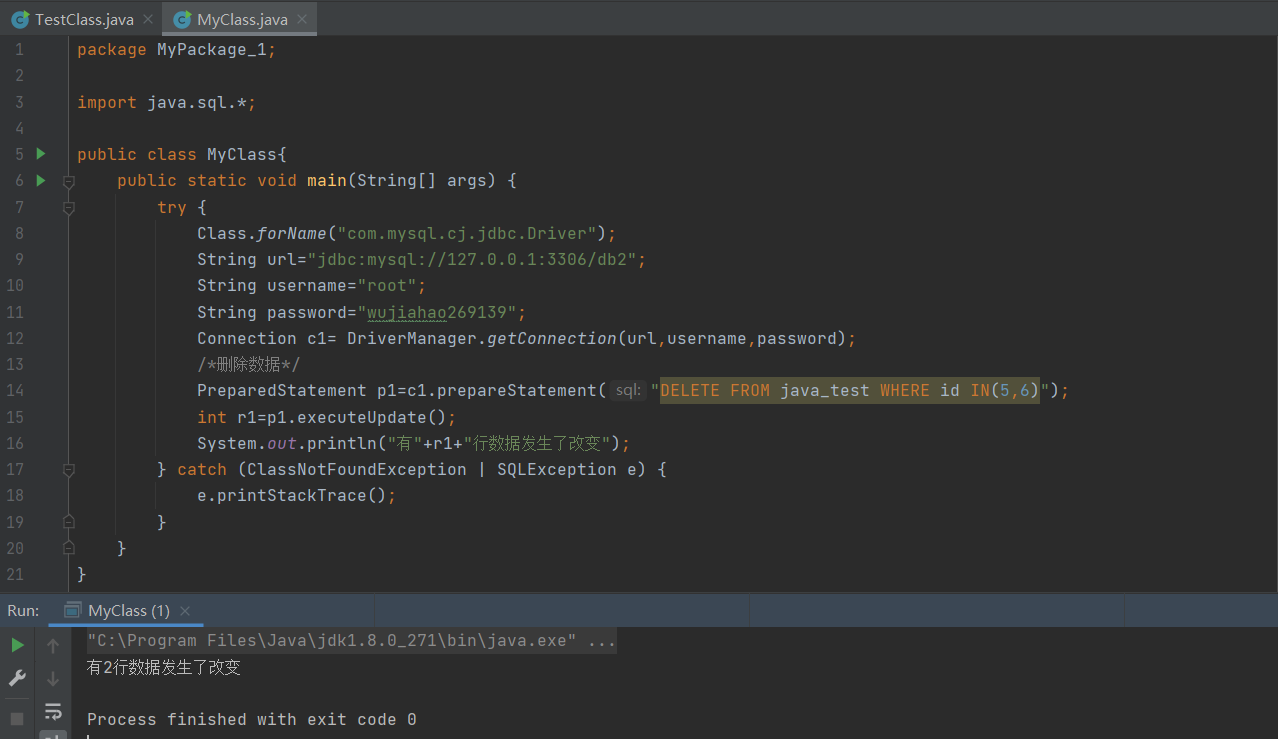Click ClassNotFoundException in the catch clause

(x=357, y=469)
